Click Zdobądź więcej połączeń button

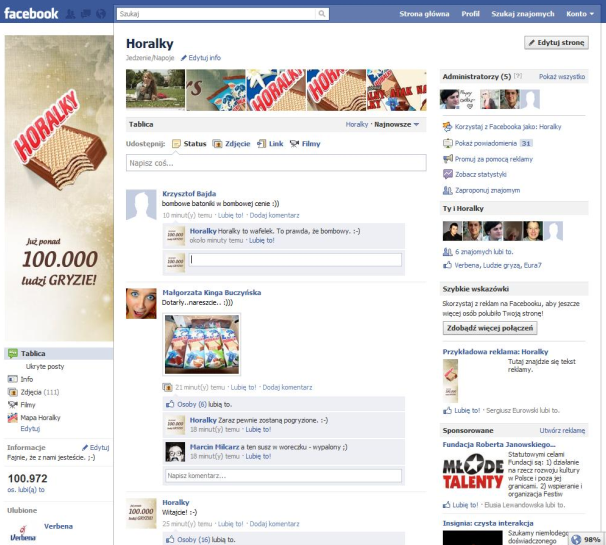coord(490,328)
